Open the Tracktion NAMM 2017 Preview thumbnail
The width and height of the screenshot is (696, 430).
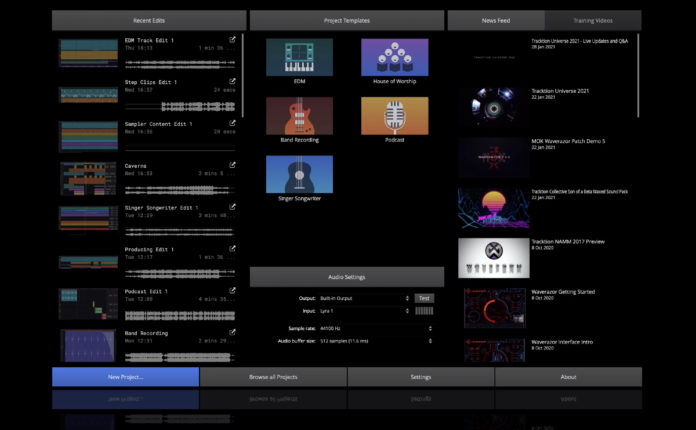click(493, 257)
